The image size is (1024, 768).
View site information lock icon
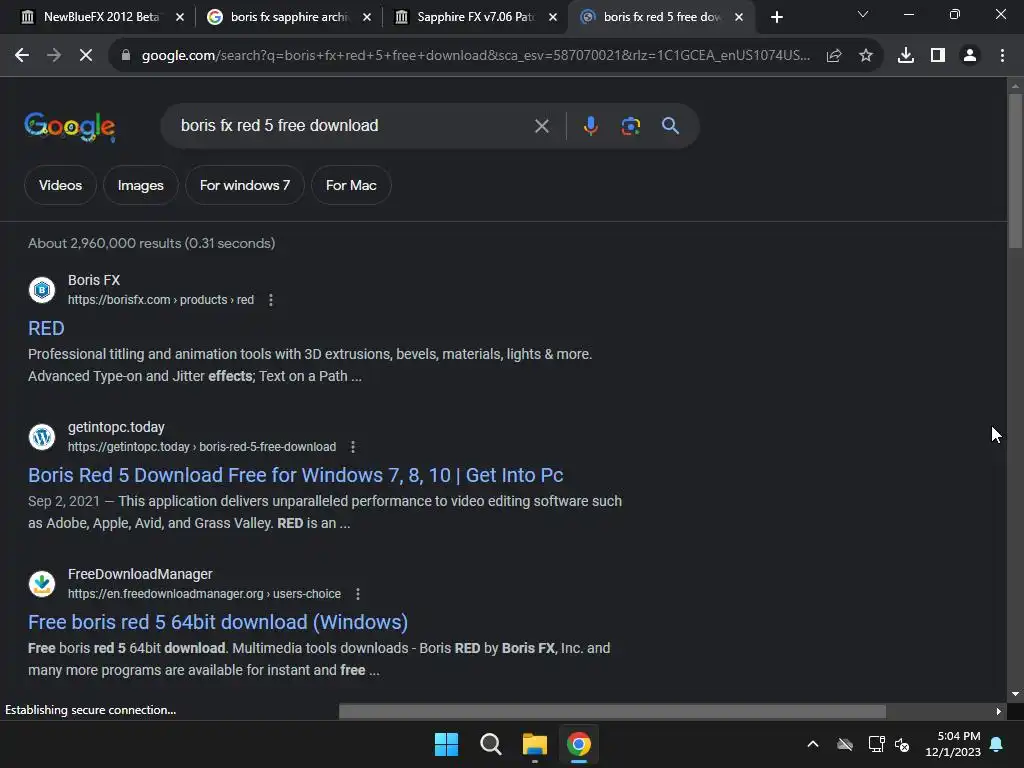coord(125,56)
